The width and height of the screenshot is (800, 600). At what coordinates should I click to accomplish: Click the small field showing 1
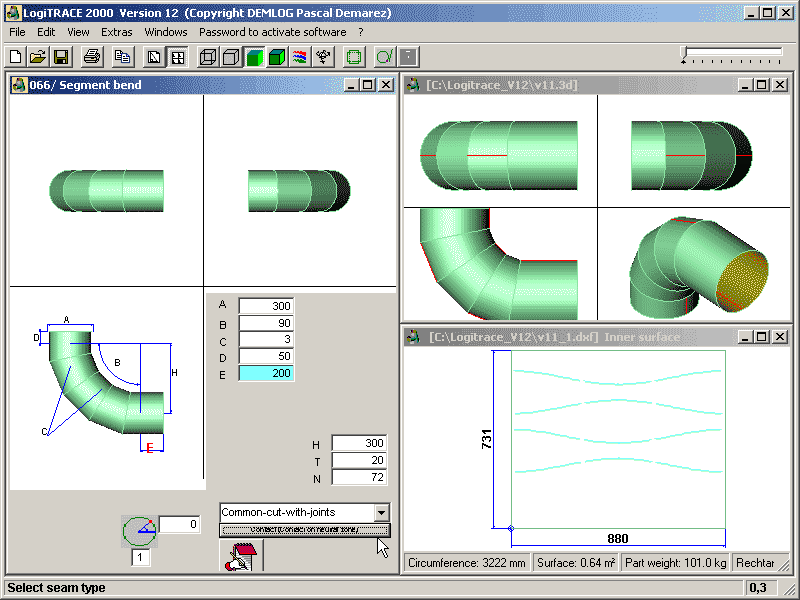click(x=140, y=557)
